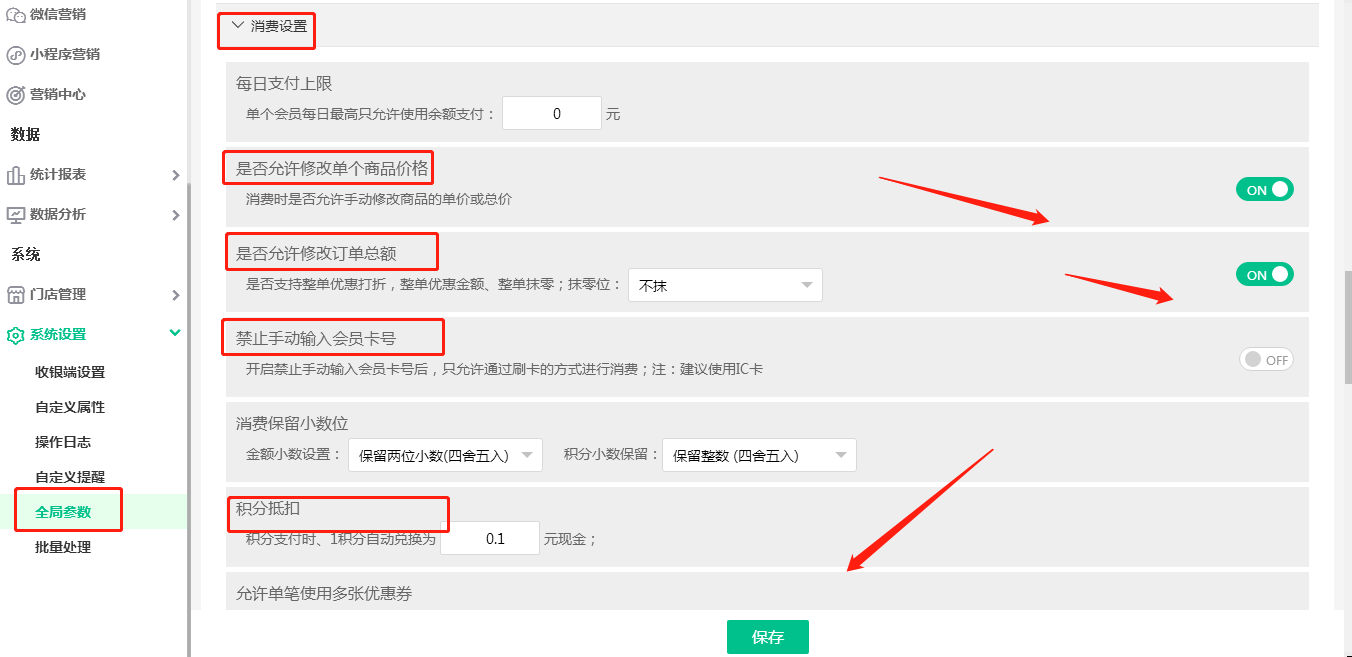The width and height of the screenshot is (1352, 657).
Task: Enable the 禁止手动输入会员卡号 OFF switch
Action: (1266, 359)
